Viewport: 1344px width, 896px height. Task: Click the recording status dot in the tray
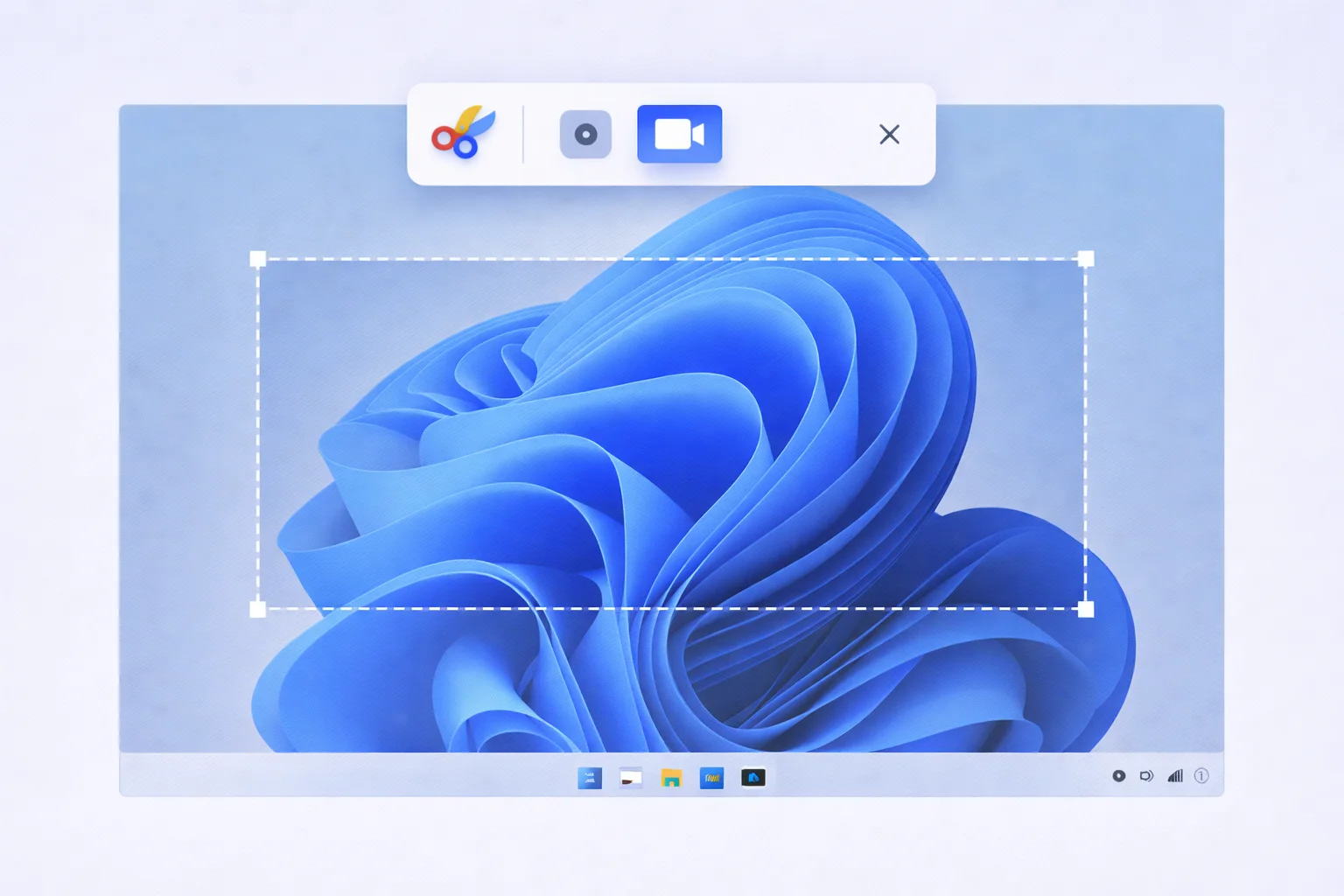click(x=1119, y=776)
